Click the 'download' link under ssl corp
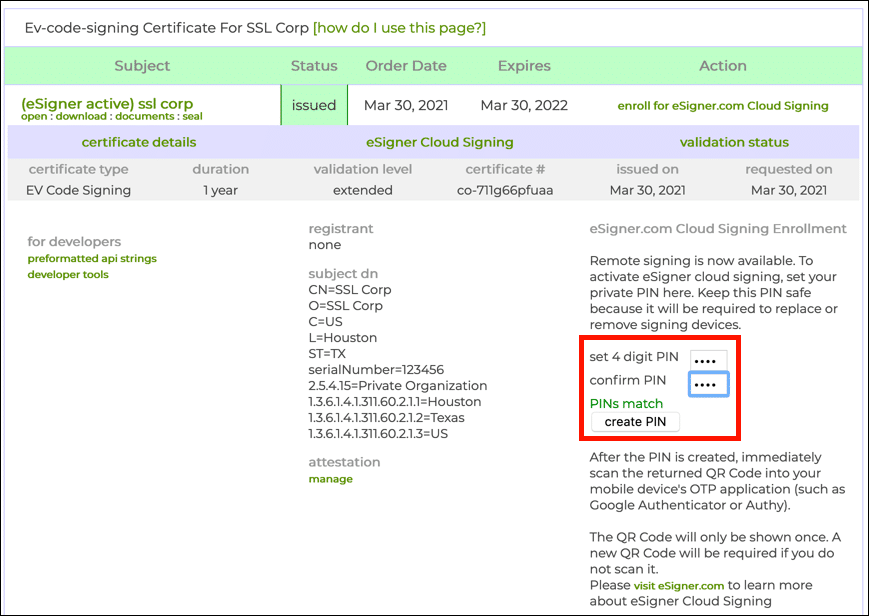 coord(83,116)
